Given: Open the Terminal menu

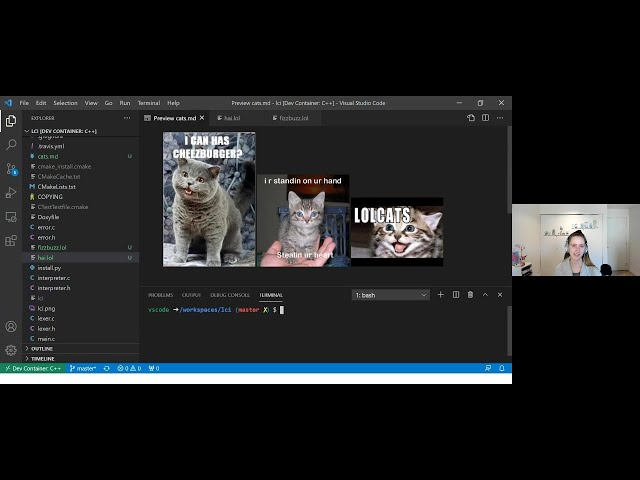Looking at the screenshot, I should pos(149,103).
